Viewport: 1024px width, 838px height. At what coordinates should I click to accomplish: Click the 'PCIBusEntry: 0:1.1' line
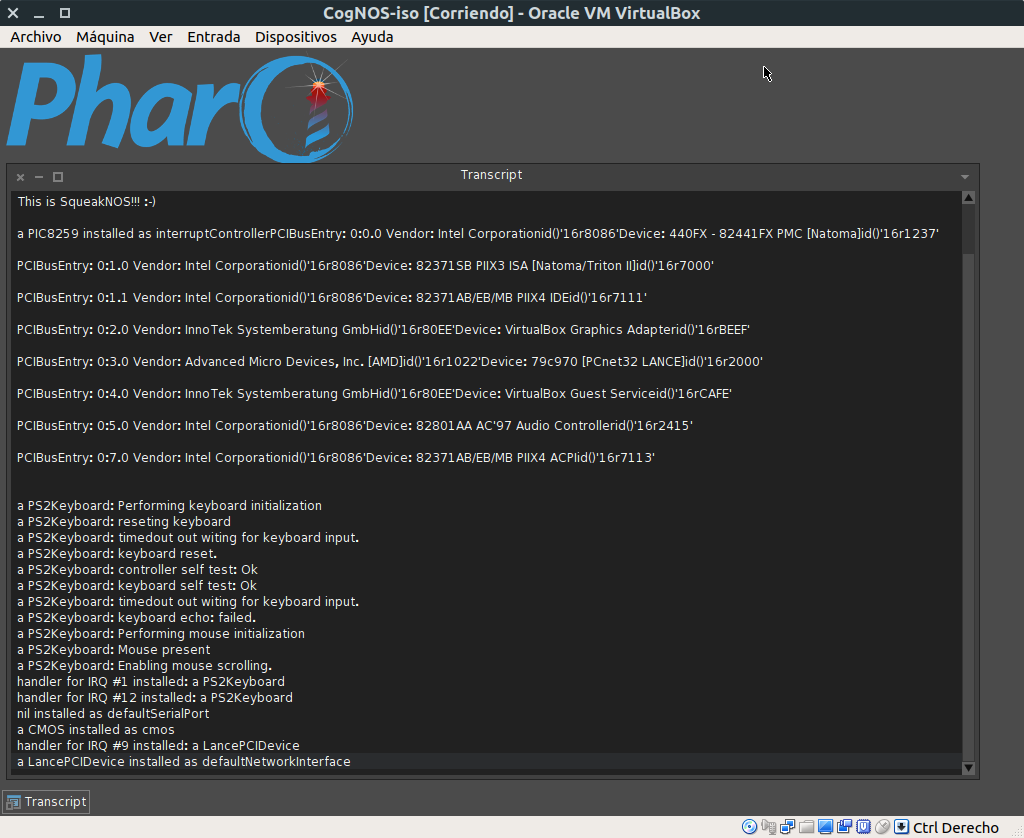point(332,298)
